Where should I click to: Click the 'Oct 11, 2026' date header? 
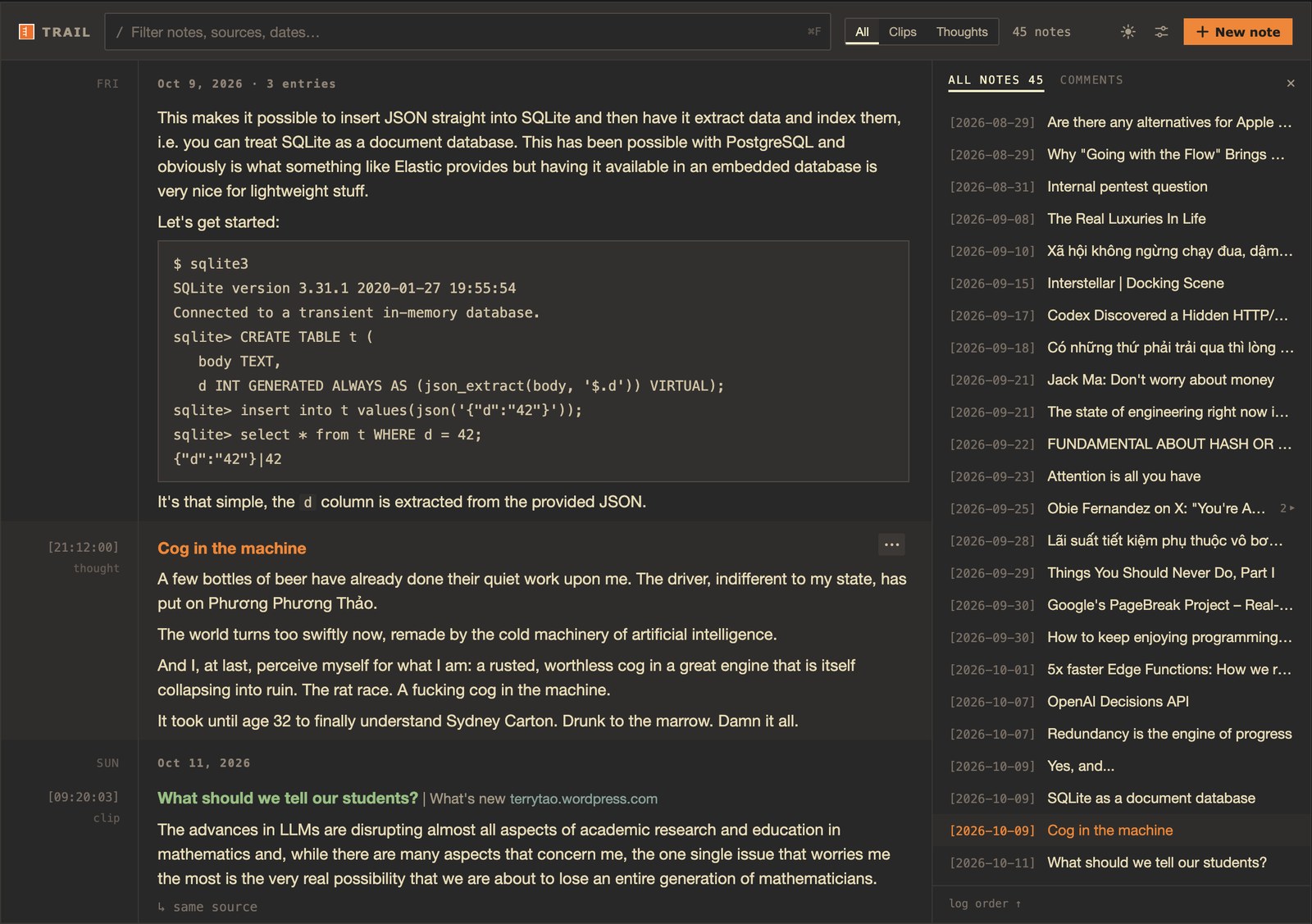tap(204, 762)
